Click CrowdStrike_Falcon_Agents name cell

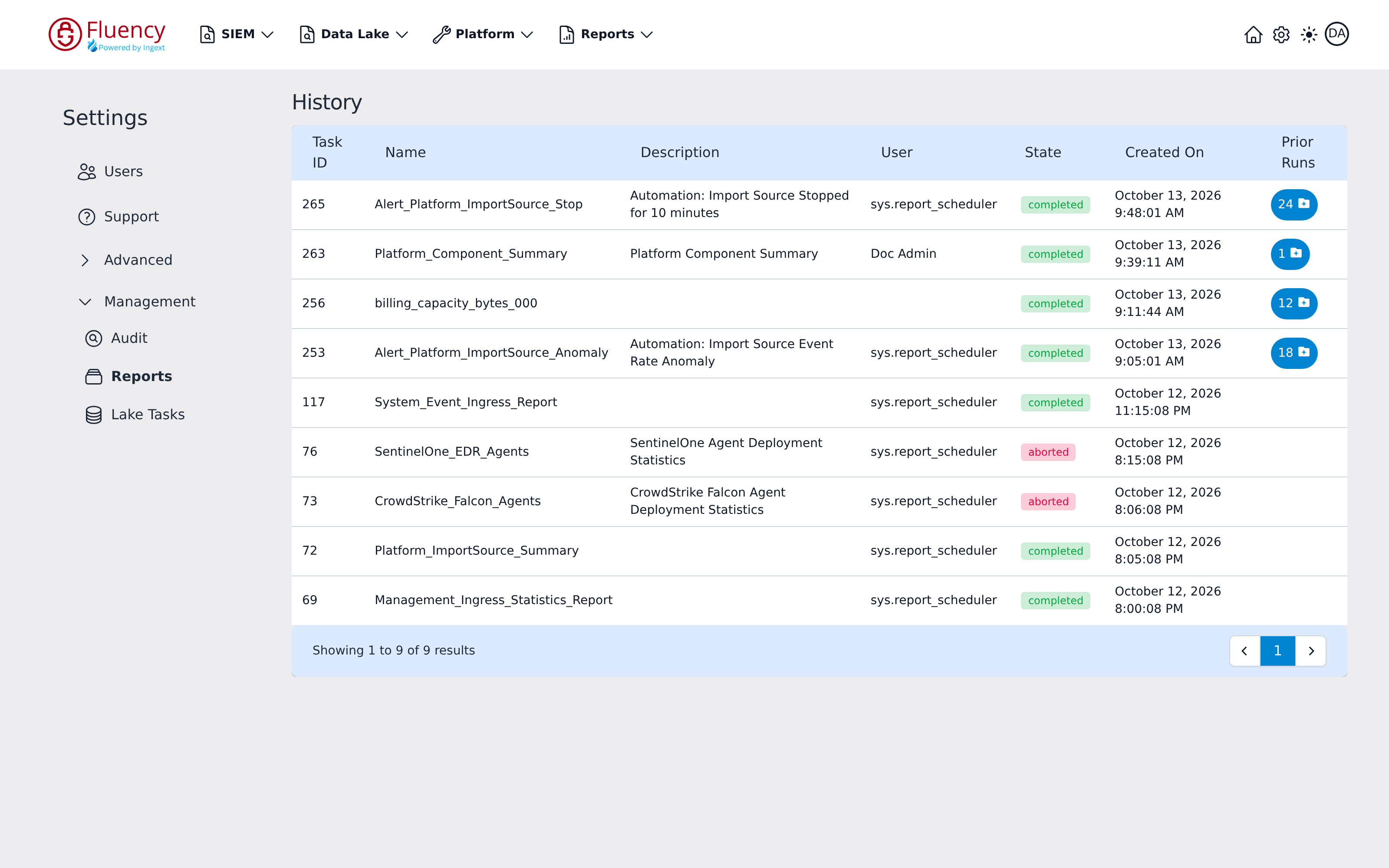pyautogui.click(x=458, y=500)
